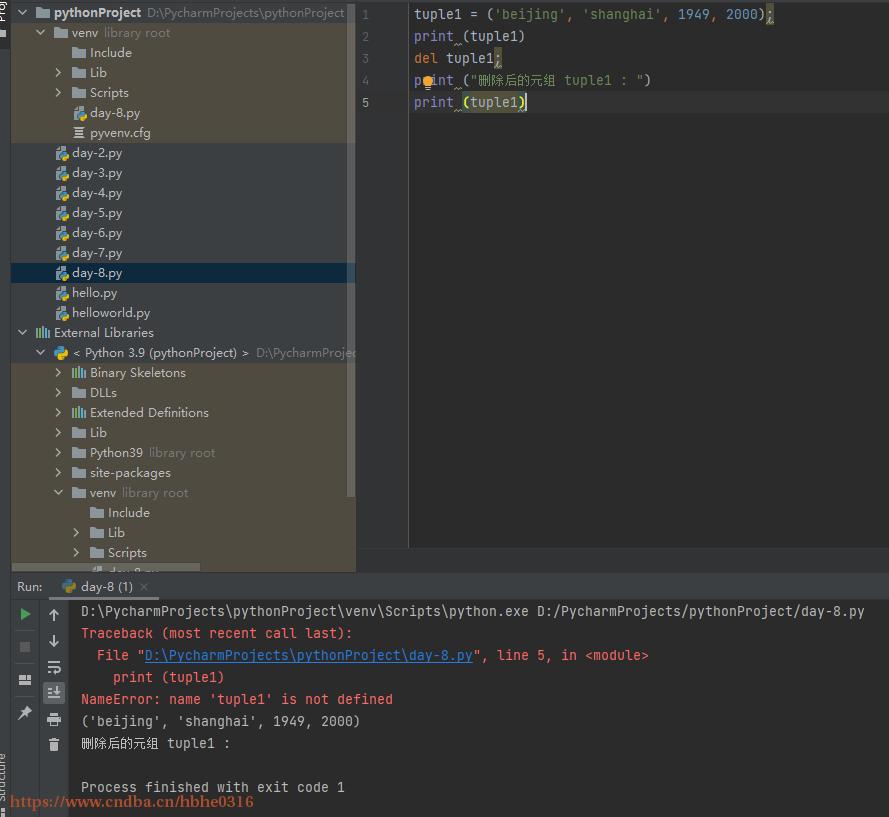Click the pyvenv.cfg file icon
Screen dimensions: 889x817
click(79, 133)
